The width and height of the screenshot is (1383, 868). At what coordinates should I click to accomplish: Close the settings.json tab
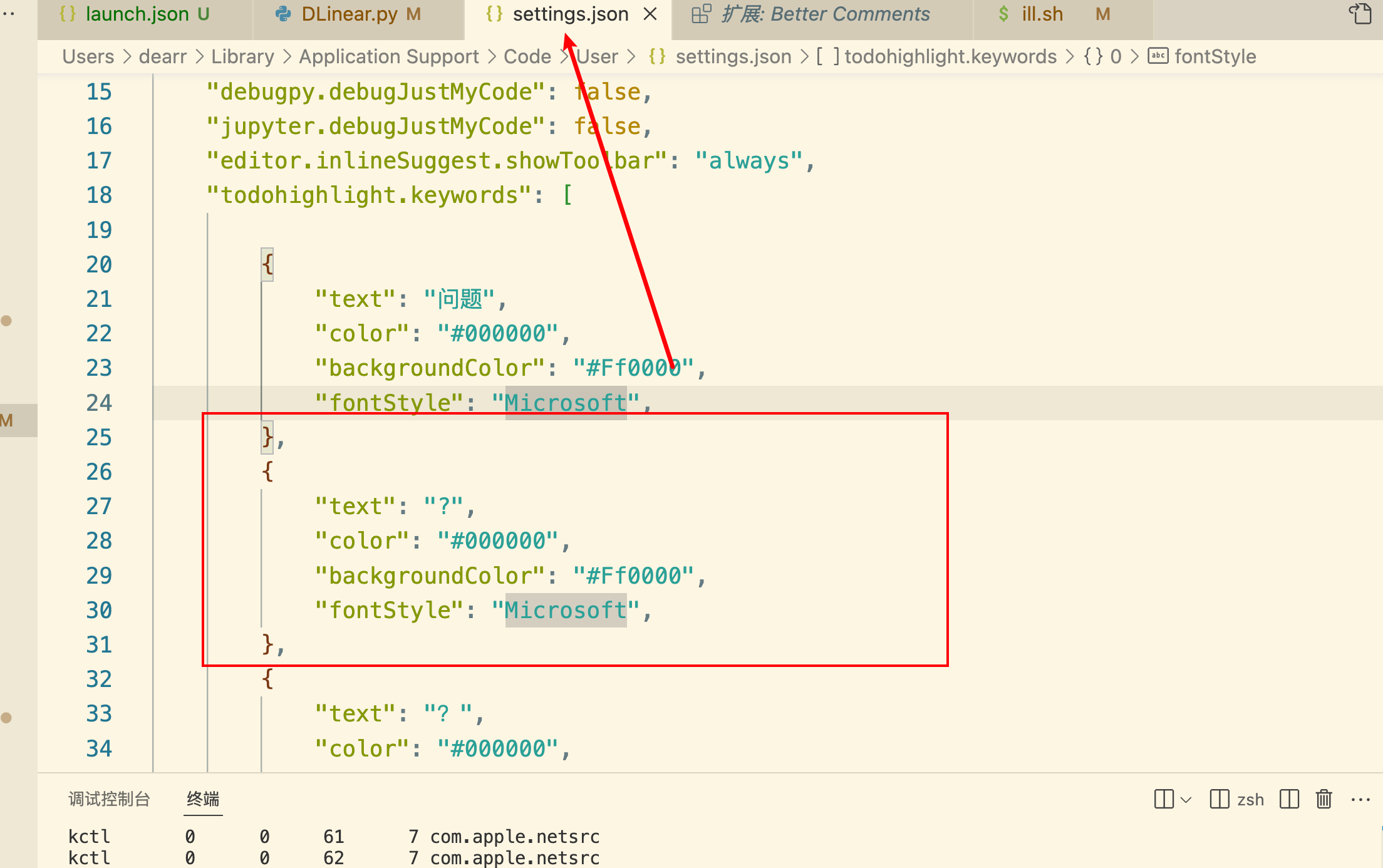[651, 14]
